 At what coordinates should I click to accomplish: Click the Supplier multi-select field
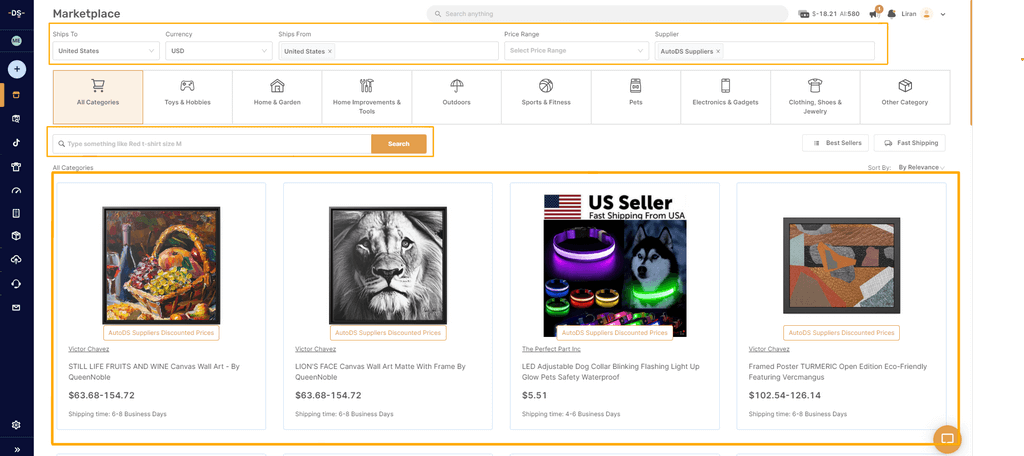pos(765,50)
